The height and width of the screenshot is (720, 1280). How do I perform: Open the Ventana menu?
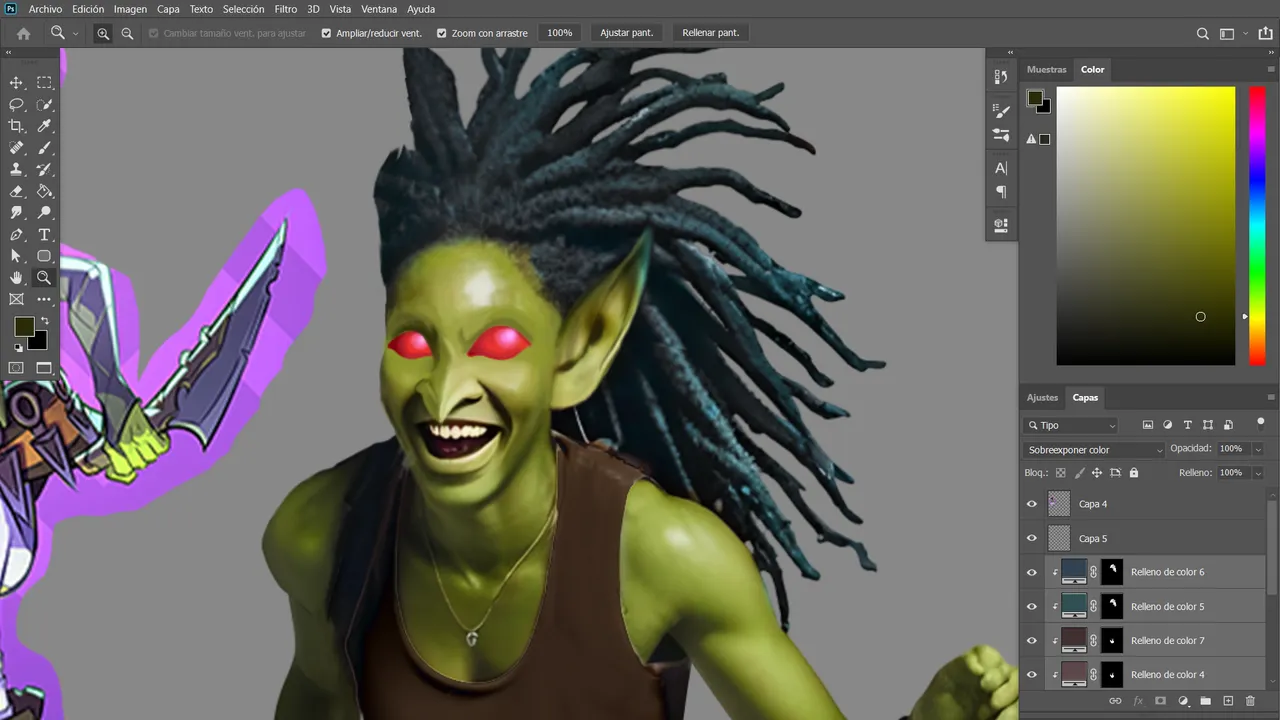point(379,9)
